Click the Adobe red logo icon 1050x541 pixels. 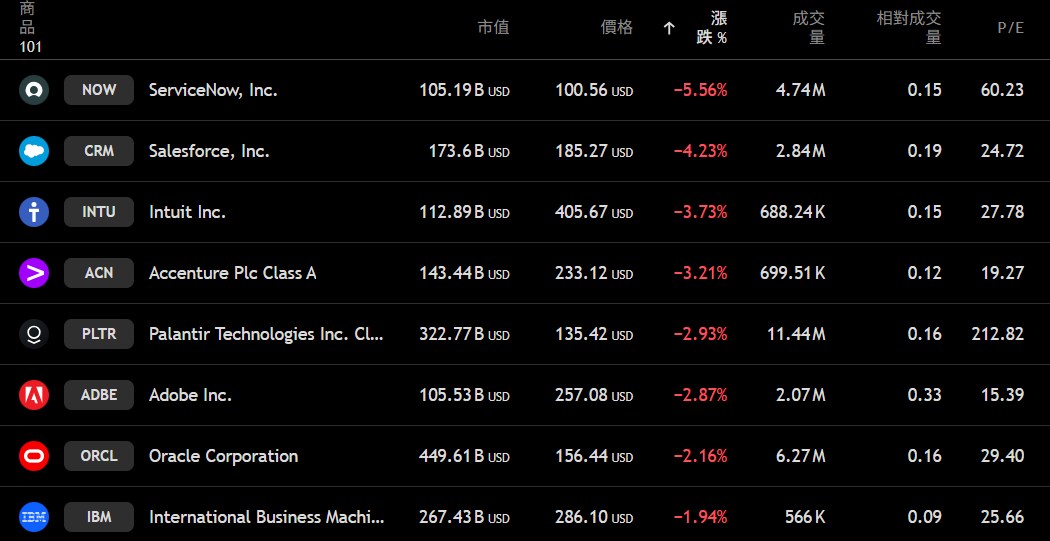point(34,395)
